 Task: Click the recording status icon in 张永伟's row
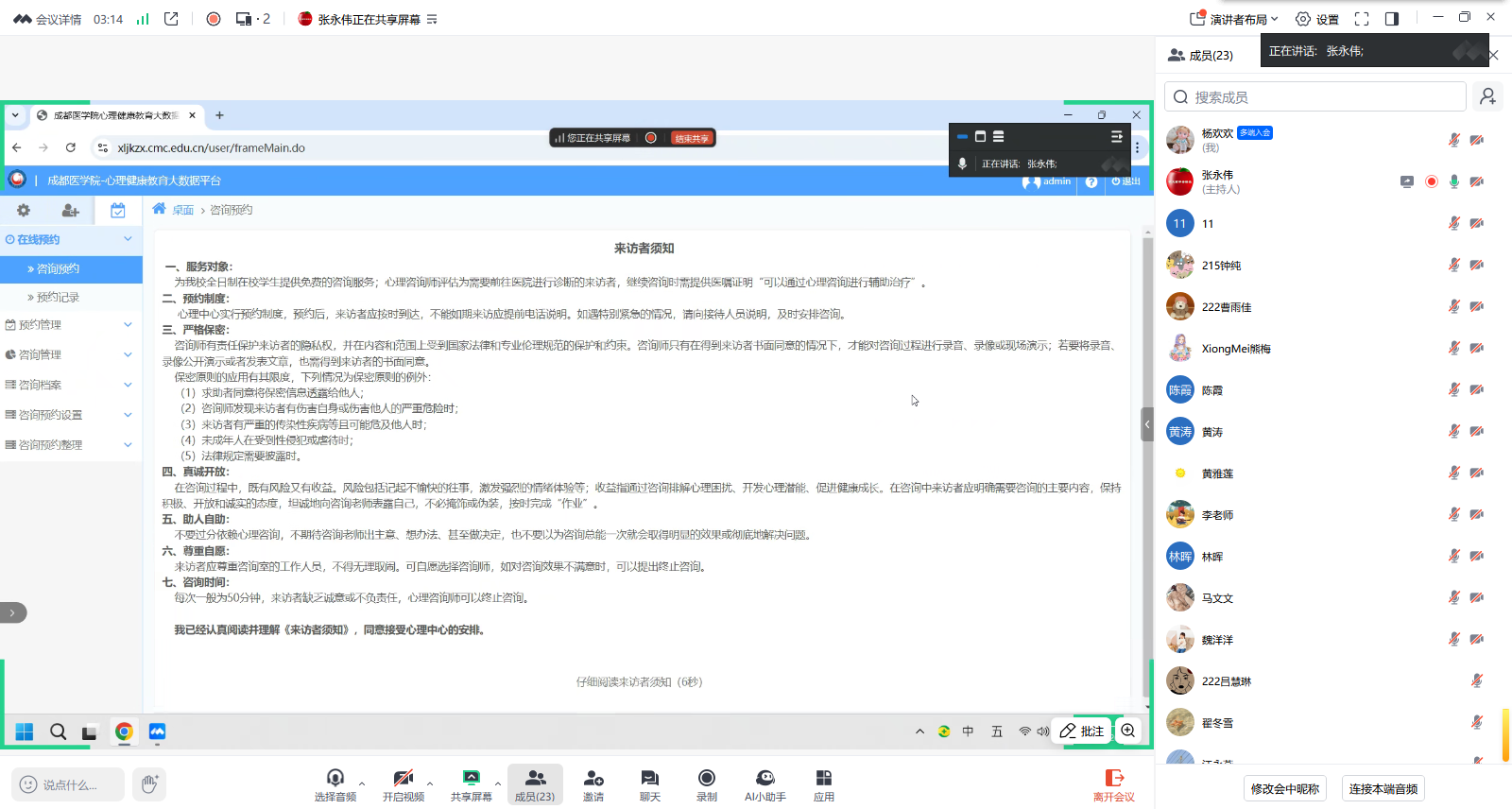[1432, 181]
